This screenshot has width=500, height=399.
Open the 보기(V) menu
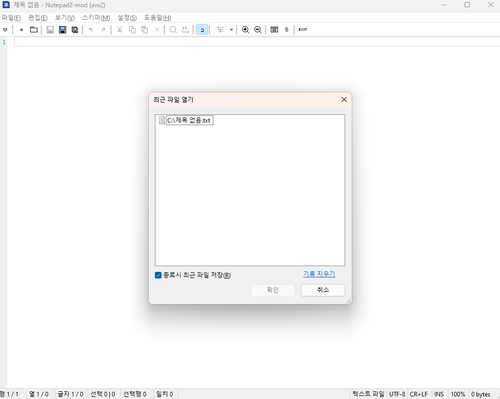click(65, 18)
